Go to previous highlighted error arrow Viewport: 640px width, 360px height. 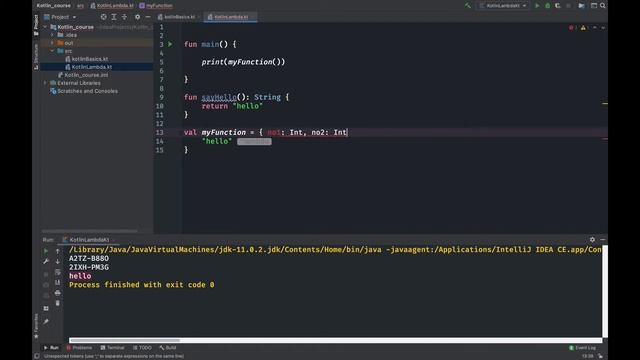[595, 28]
